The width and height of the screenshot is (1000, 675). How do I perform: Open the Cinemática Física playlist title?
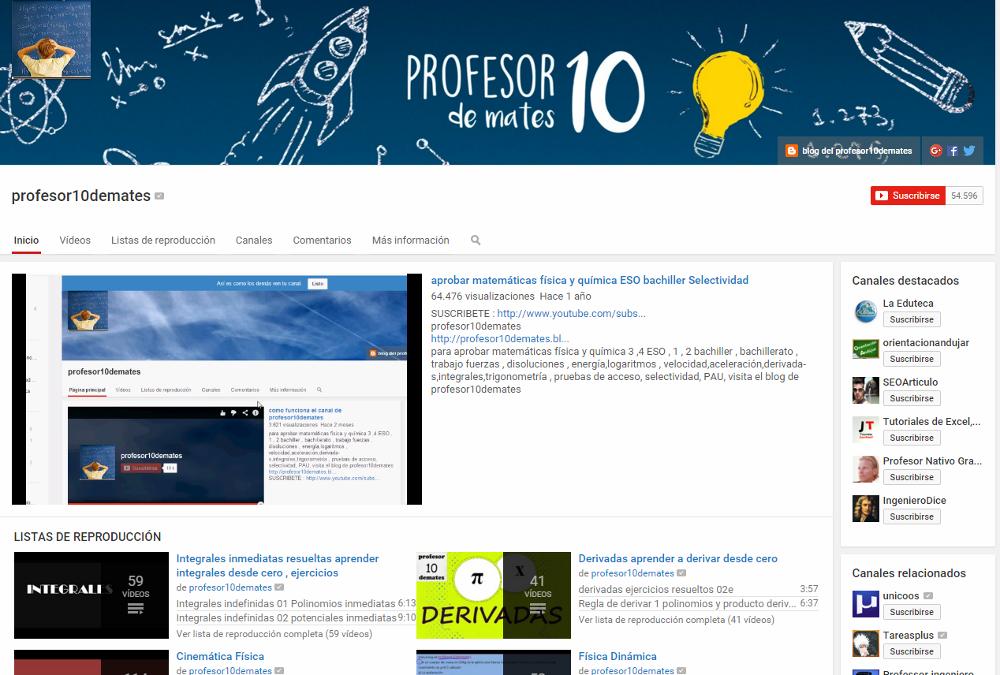220,656
